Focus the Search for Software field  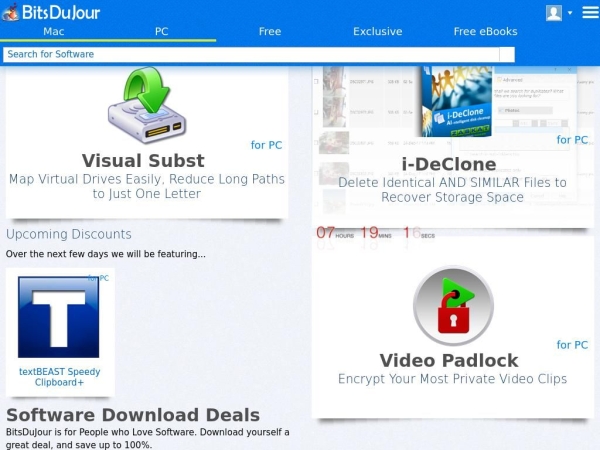251,54
